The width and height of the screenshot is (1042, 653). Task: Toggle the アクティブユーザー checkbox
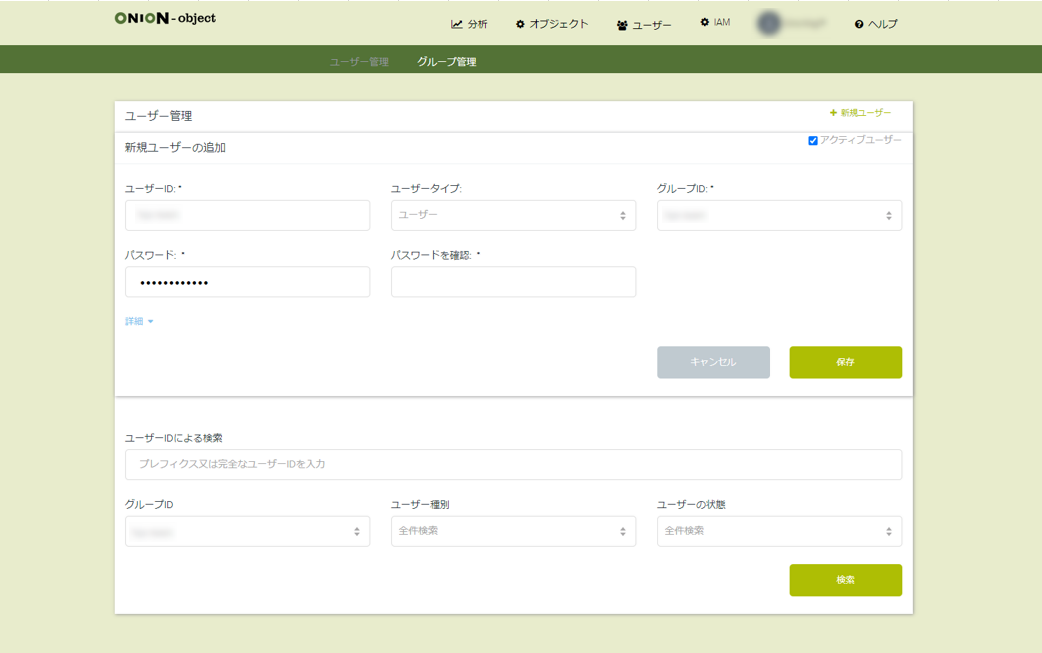(x=813, y=141)
